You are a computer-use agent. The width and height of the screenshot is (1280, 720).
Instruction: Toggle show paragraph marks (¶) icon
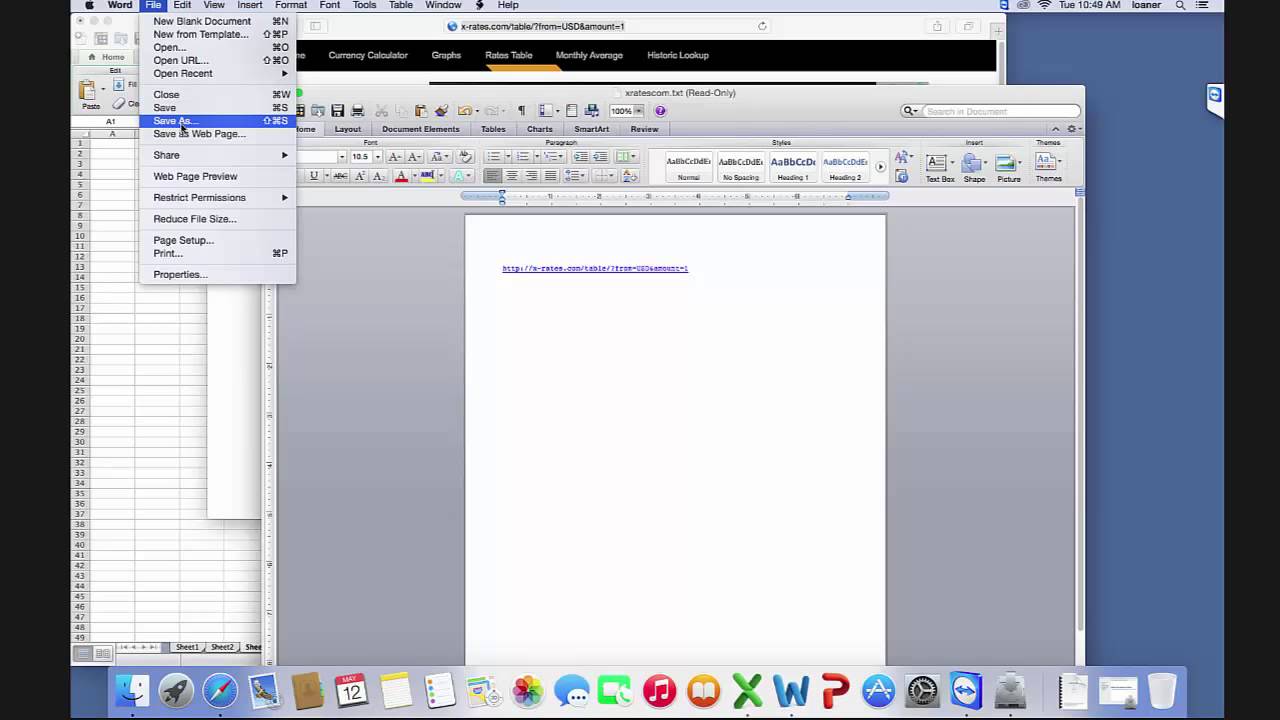pos(521,111)
